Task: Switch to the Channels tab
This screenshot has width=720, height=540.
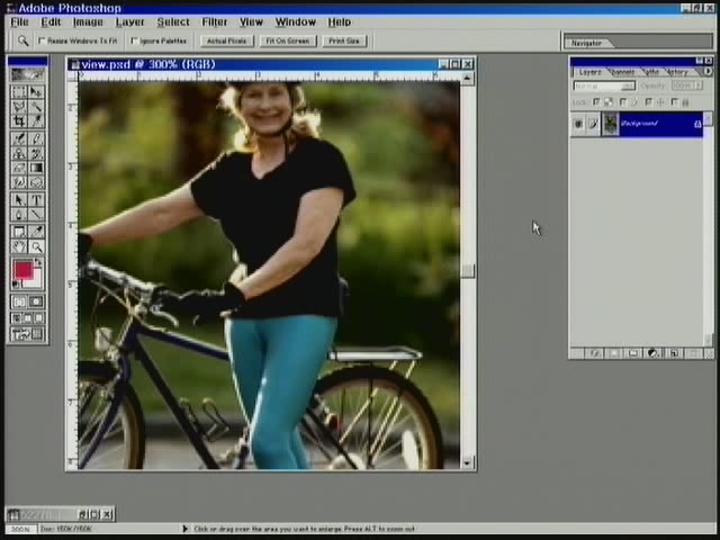Action: tap(623, 73)
